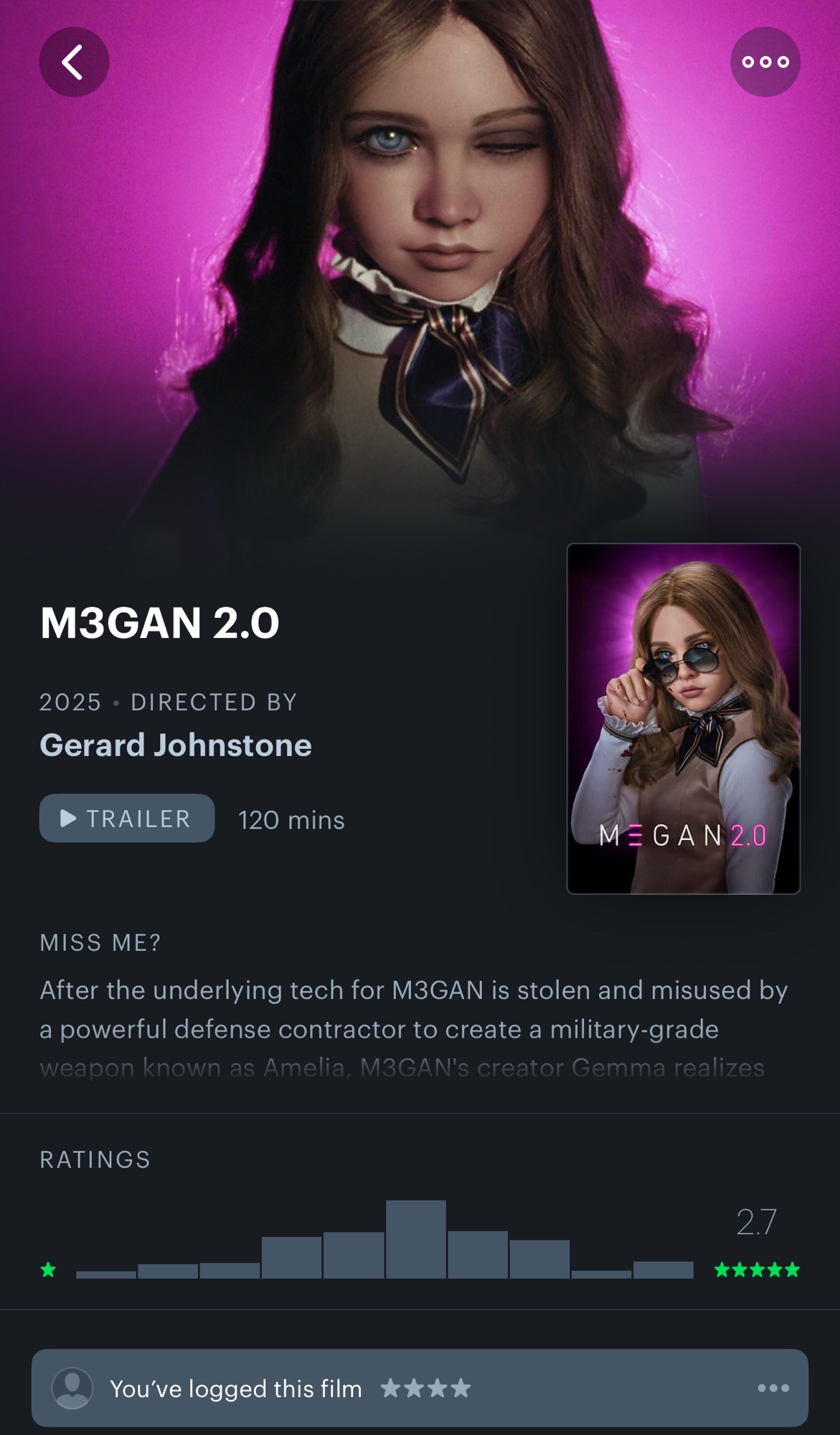Expand the truncated film synopsis text
Image resolution: width=840 pixels, height=1435 pixels.
414,1028
